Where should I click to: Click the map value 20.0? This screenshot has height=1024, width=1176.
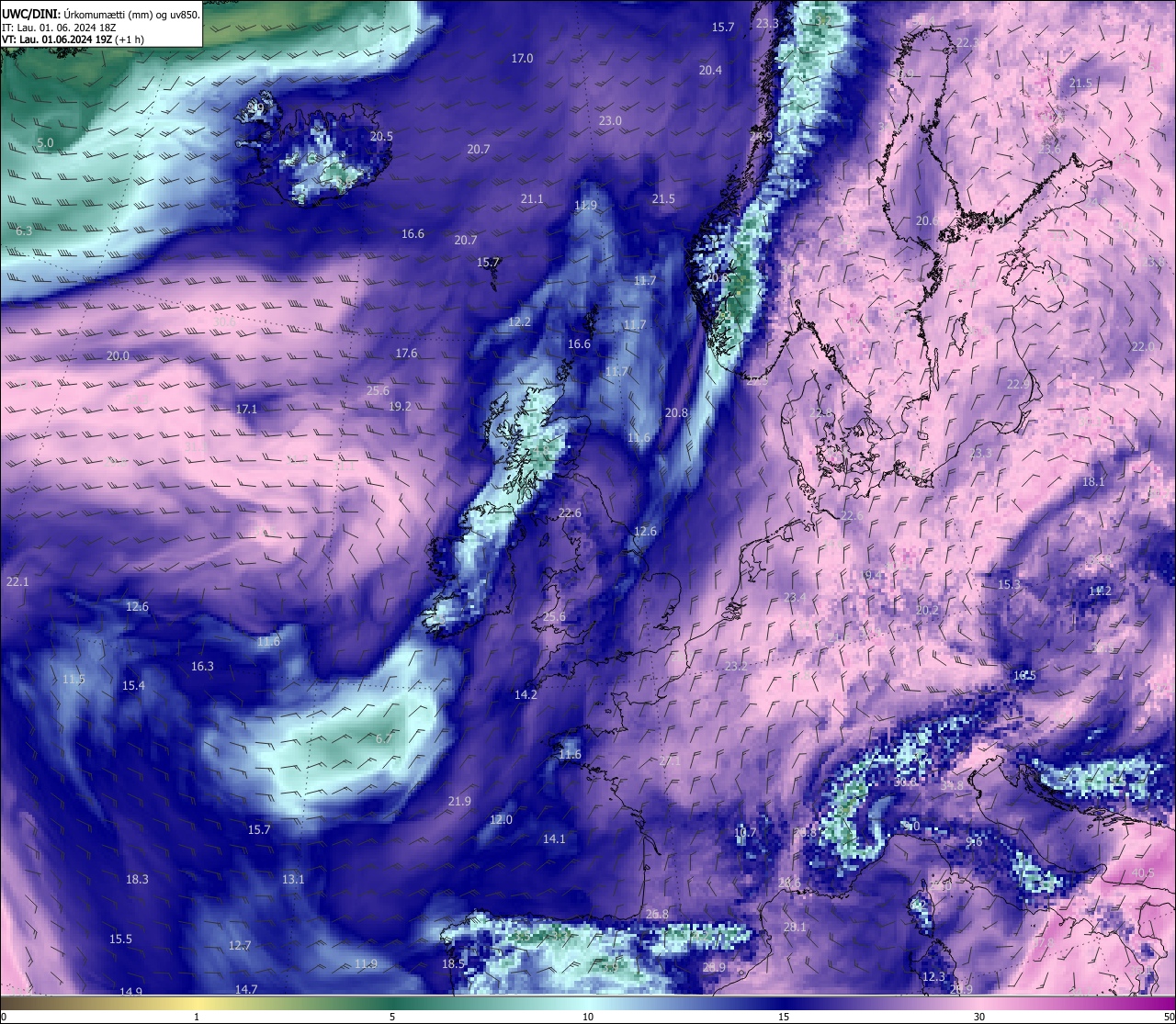(118, 356)
